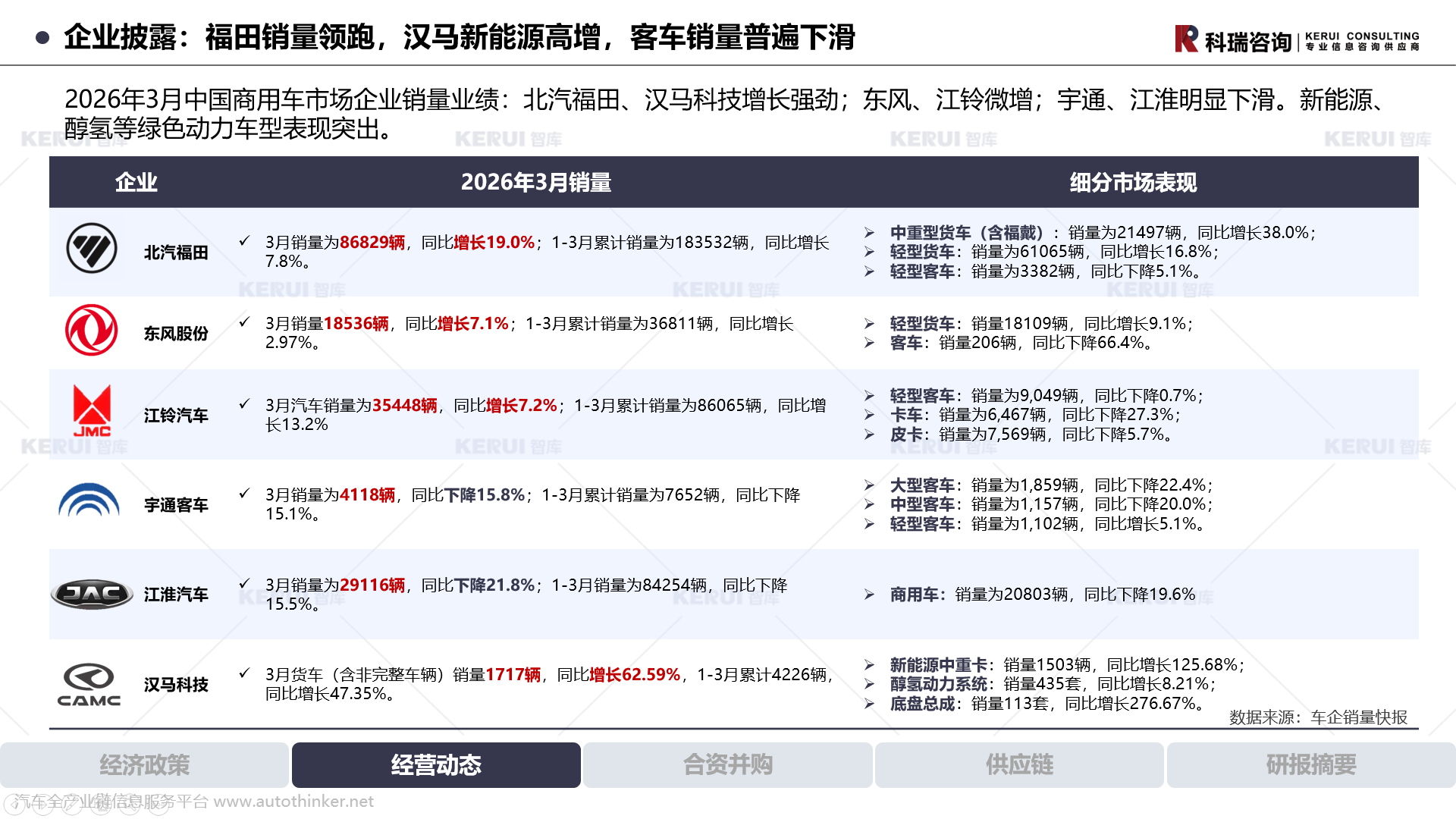Click the www.autothinker.net link text
Image resolution: width=1456 pixels, height=819 pixels.
293,802
